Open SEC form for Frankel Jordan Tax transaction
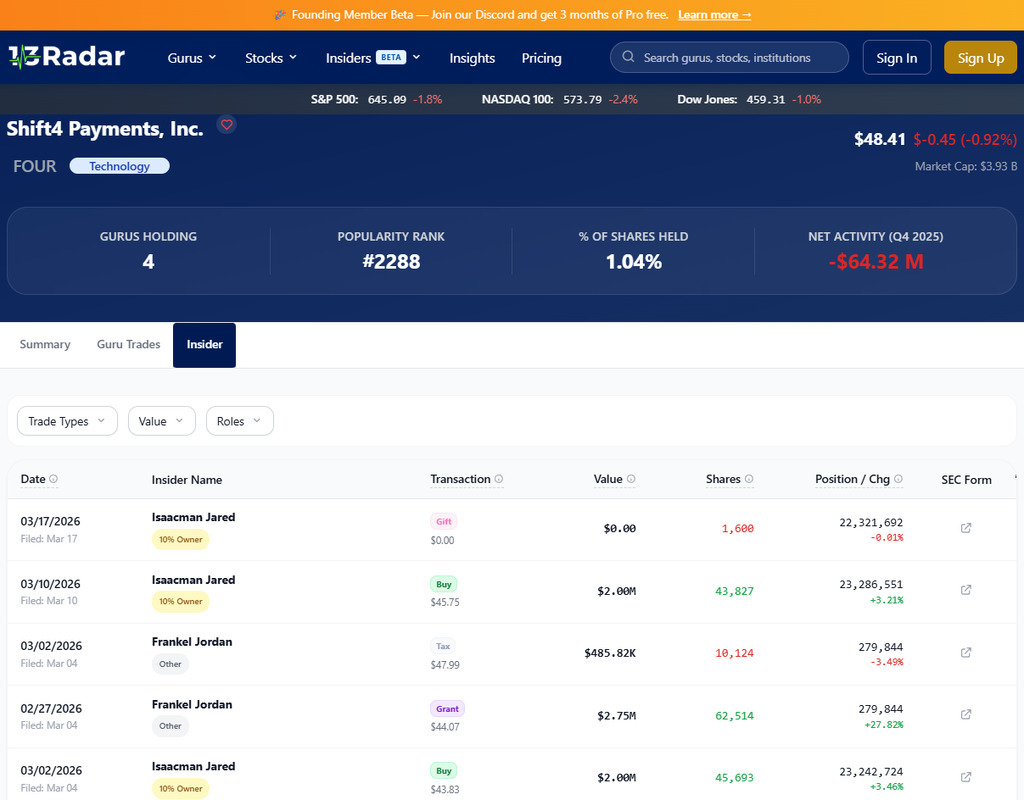This screenshot has width=1024, height=800. (966, 652)
